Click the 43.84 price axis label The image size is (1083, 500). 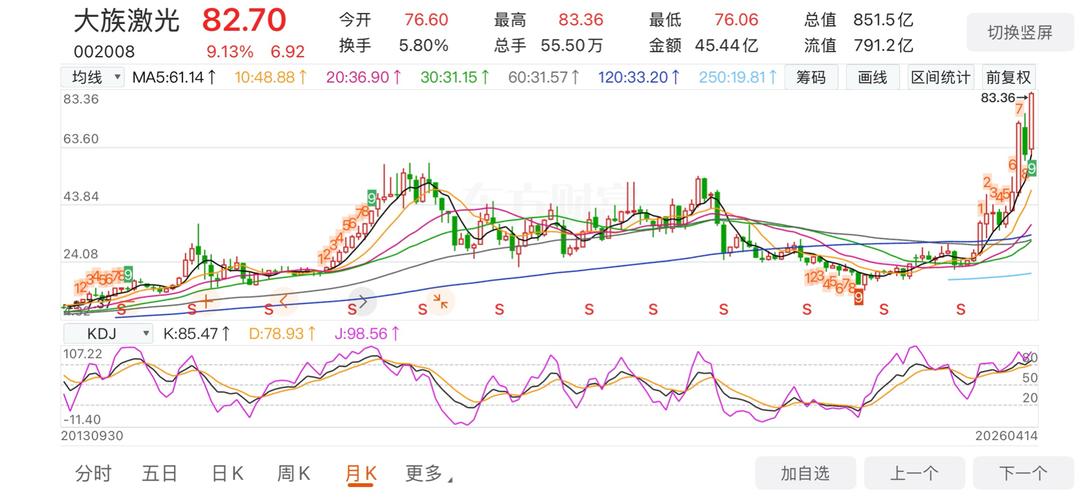(81, 197)
